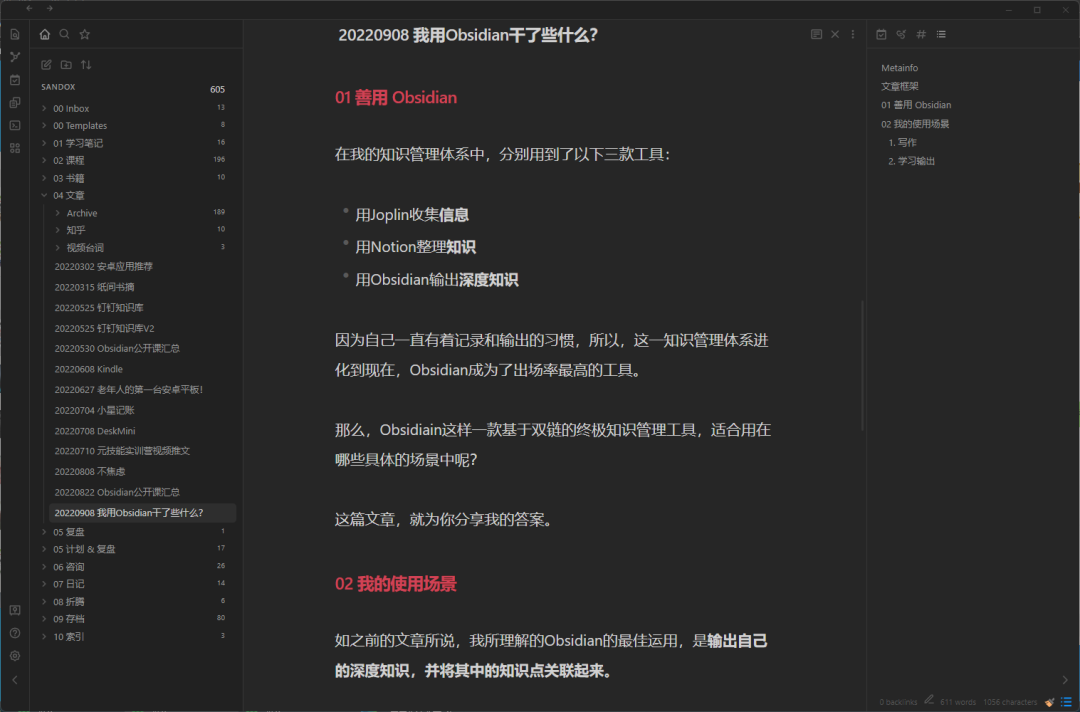Image resolution: width=1080 pixels, height=712 pixels.
Task: Click the blue list icon in status bar
Action: pyautogui.click(x=1066, y=702)
